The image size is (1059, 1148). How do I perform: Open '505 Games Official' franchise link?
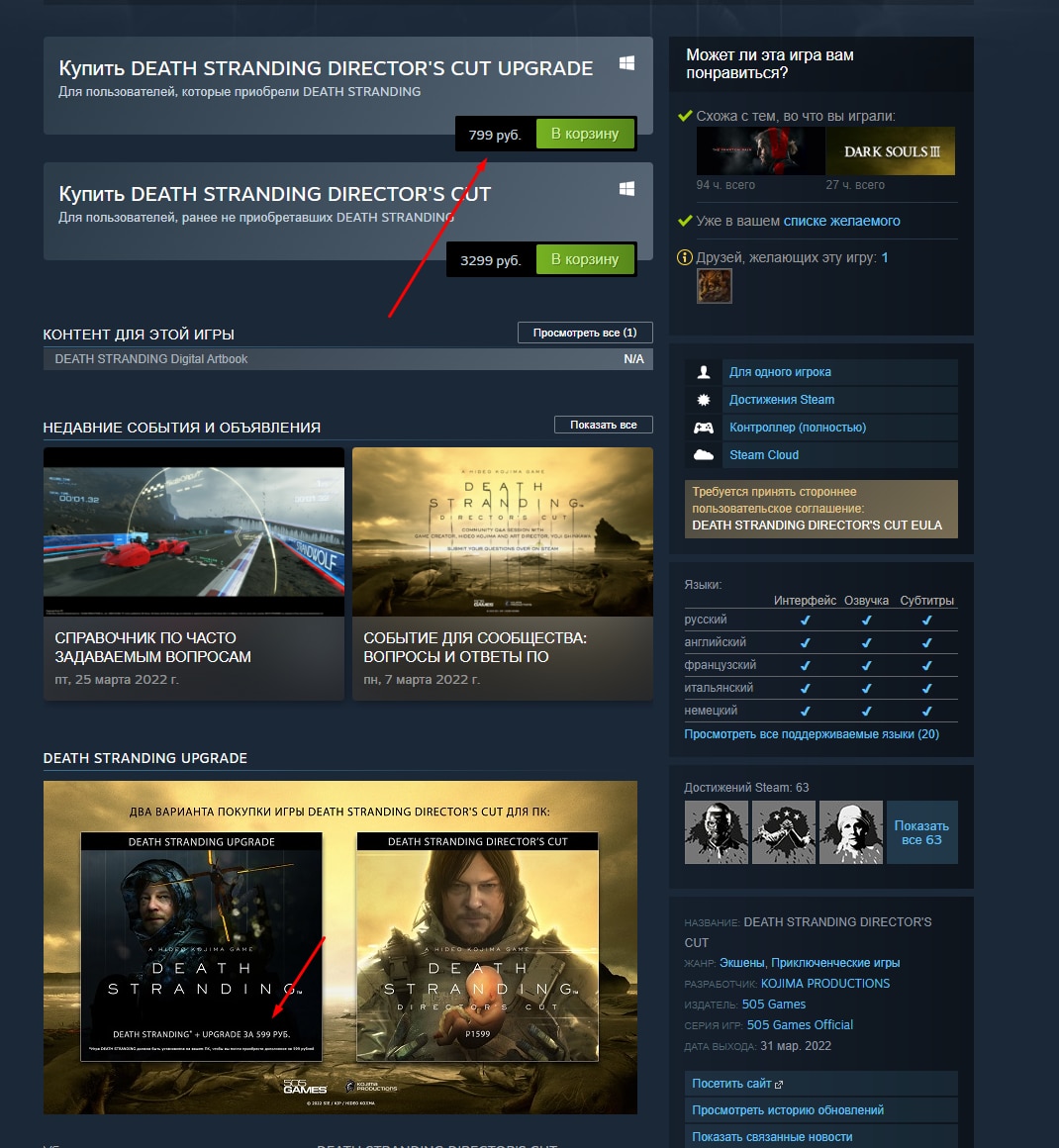tap(800, 1025)
